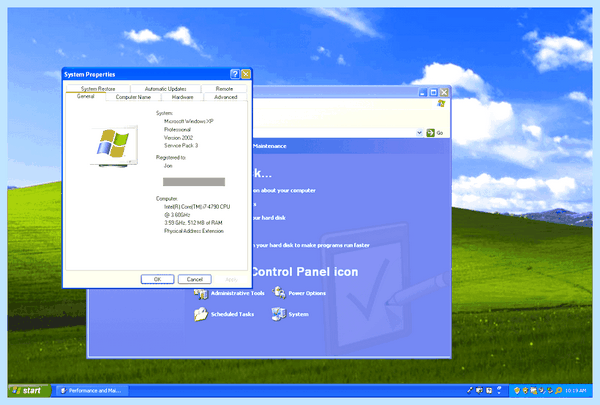Select the General tab

click(85, 96)
